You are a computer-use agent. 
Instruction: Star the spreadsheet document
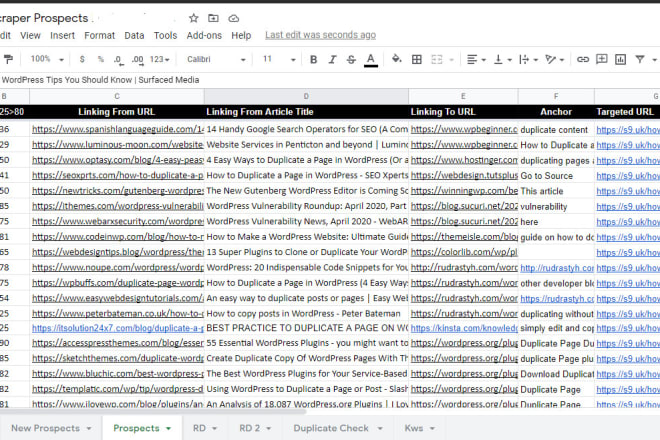pyautogui.click(x=193, y=18)
